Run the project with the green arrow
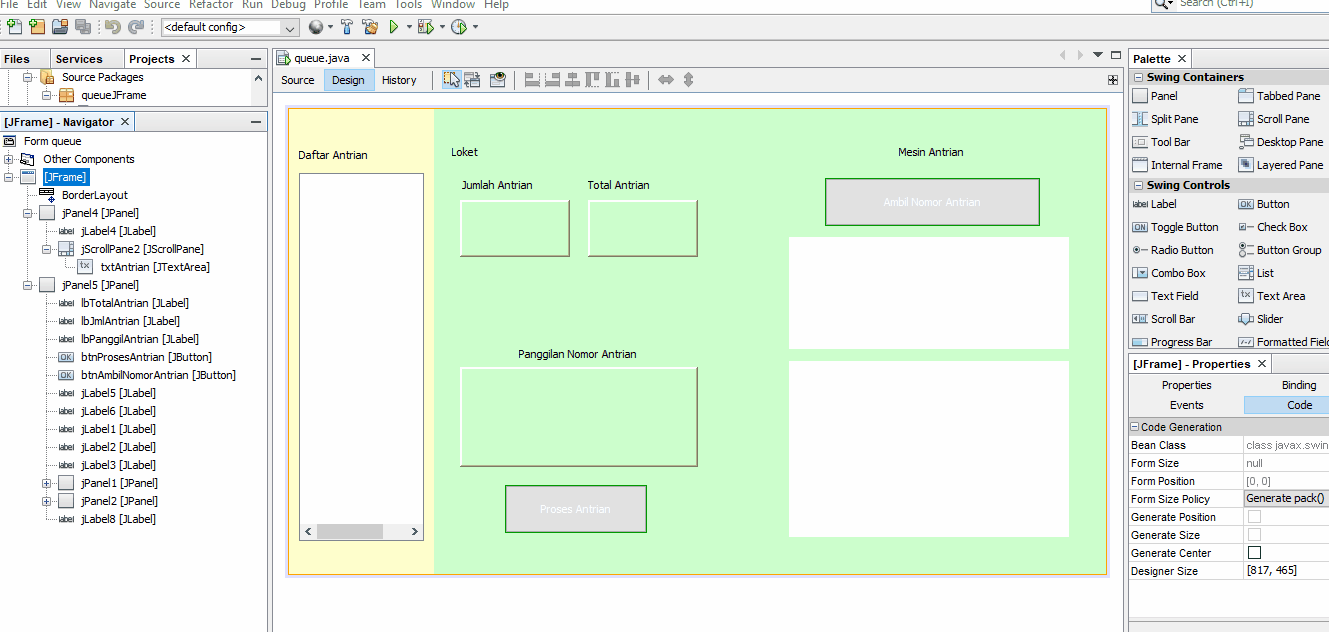 pyautogui.click(x=395, y=27)
